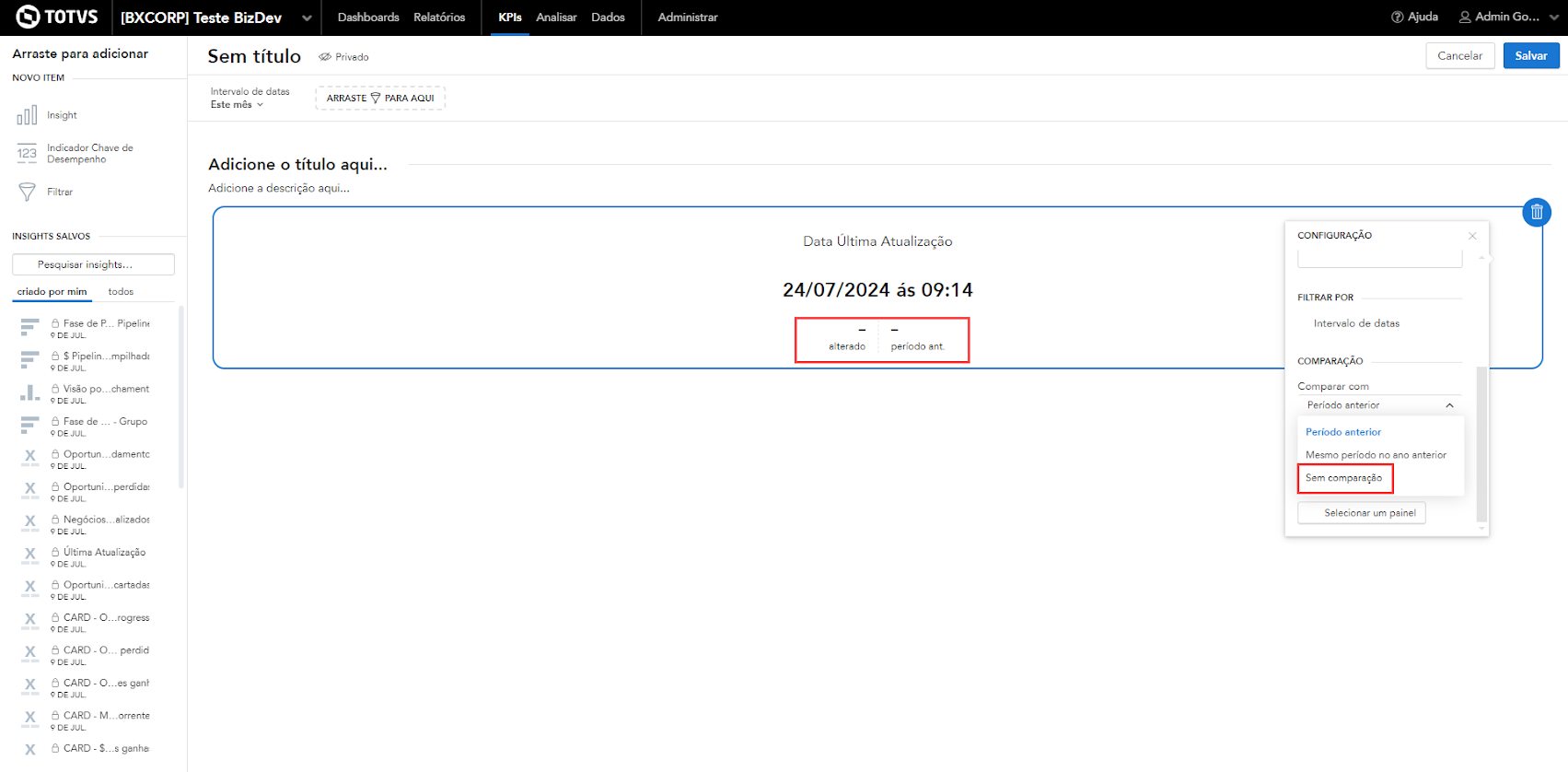The image size is (1568, 772).
Task: Go to Analisar section
Action: tap(556, 18)
